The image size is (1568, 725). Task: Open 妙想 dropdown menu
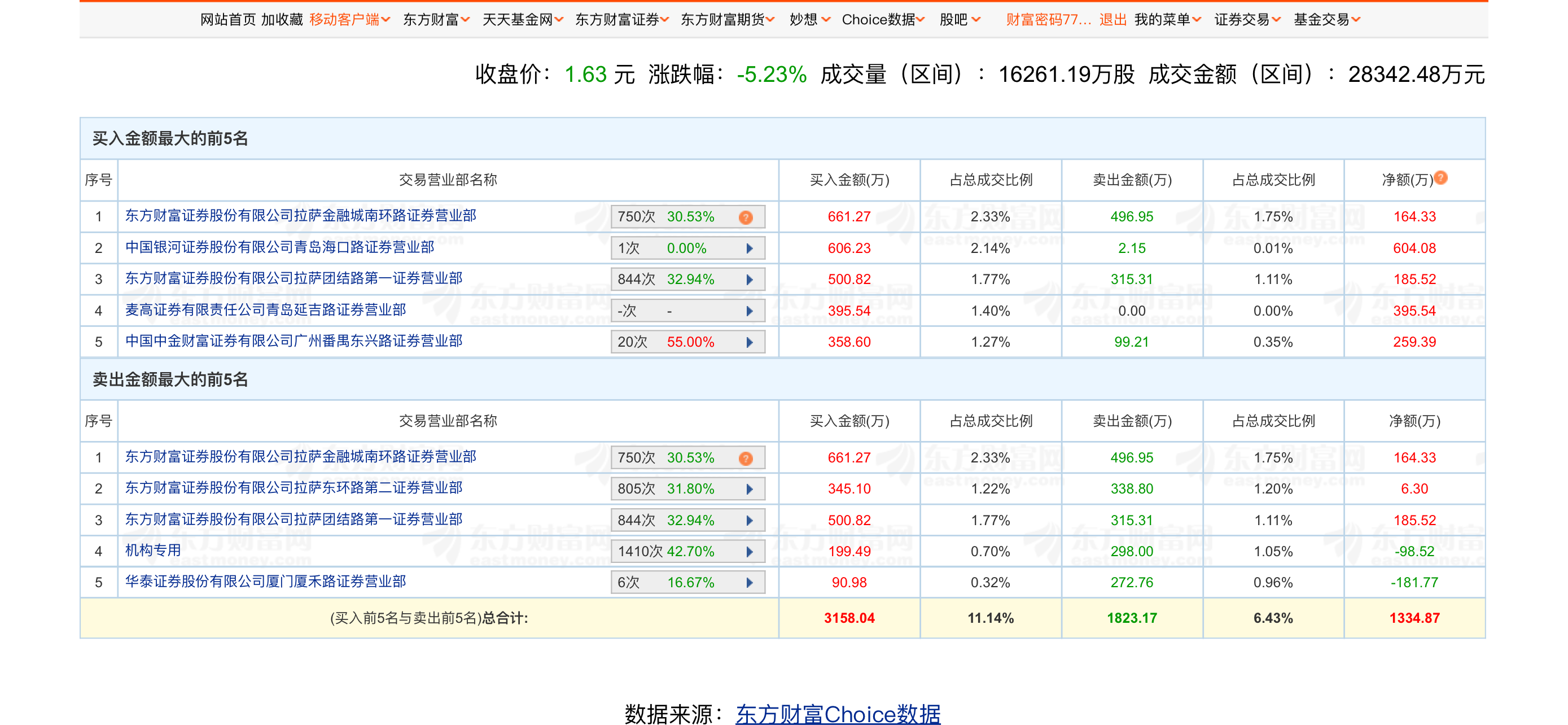pos(809,19)
